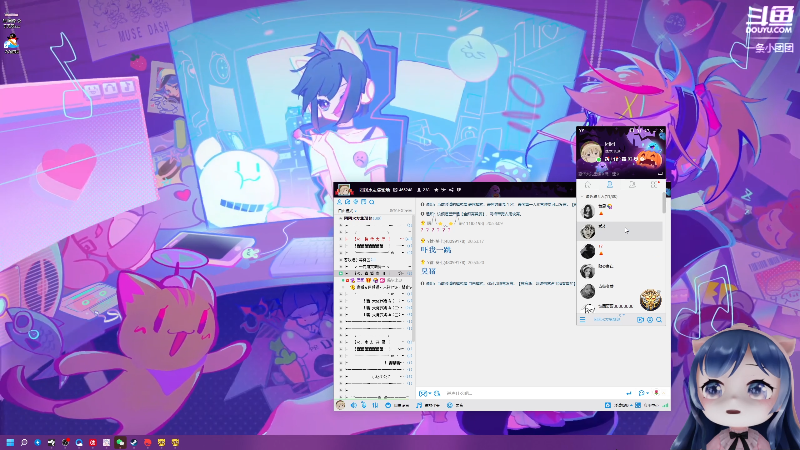
Task: Click the fifth round icon in the channel toolbar row
Action: point(371,202)
